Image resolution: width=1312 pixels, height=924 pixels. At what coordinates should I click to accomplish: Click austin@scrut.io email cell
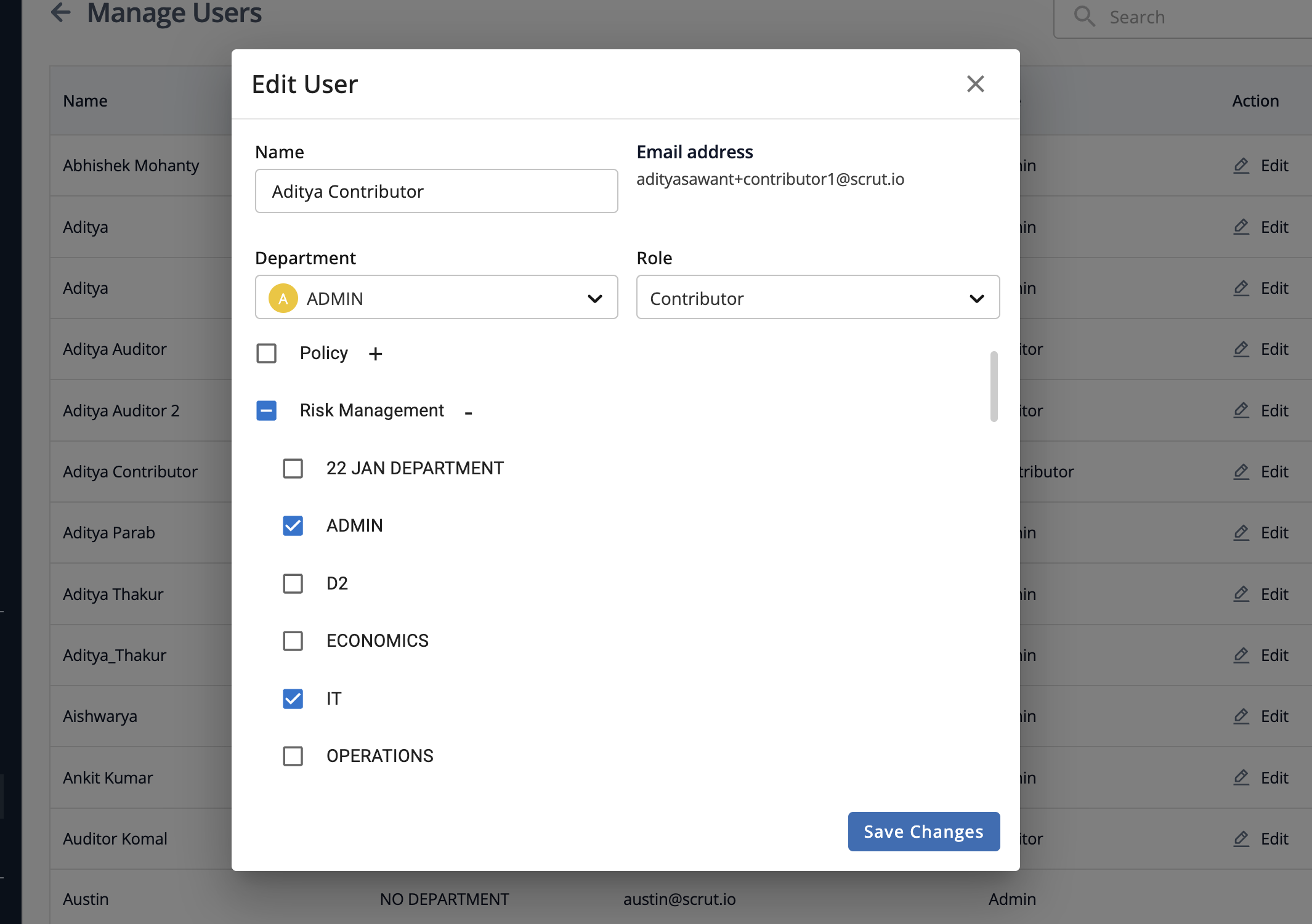point(679,899)
